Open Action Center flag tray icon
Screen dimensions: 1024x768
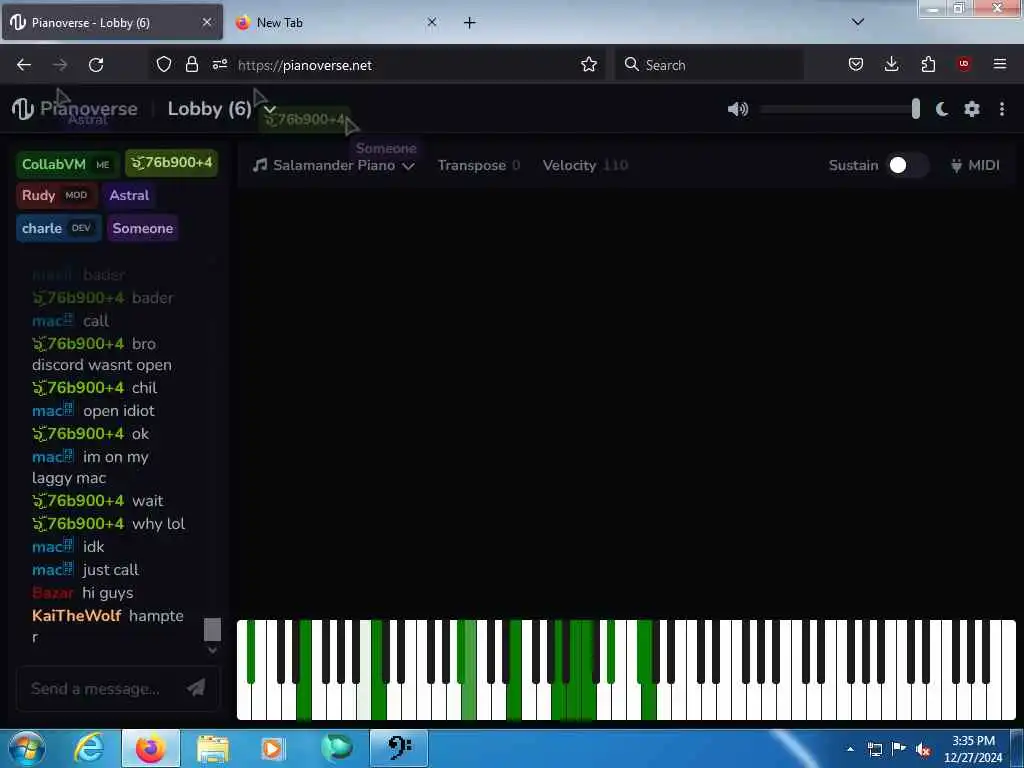click(899, 748)
